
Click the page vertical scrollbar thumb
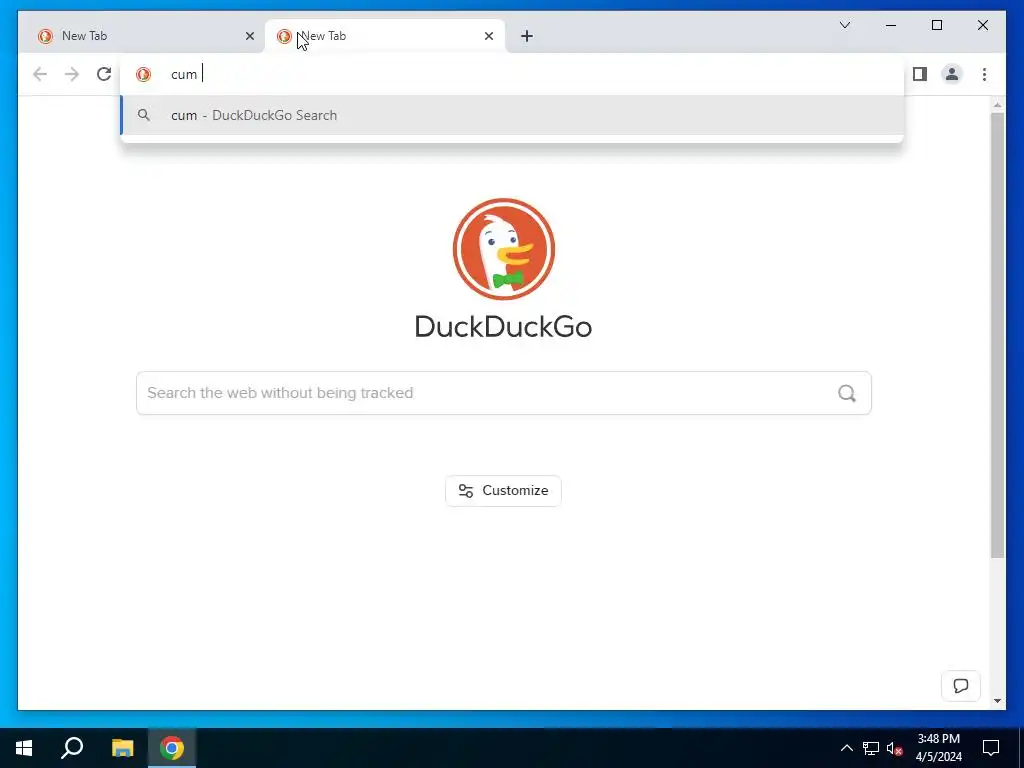click(997, 335)
